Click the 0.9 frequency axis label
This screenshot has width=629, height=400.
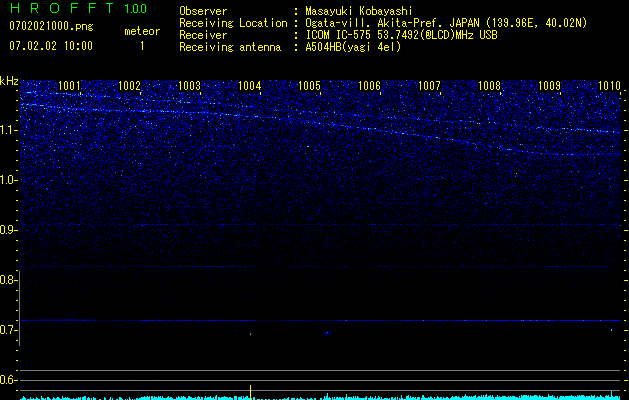pos(9,230)
